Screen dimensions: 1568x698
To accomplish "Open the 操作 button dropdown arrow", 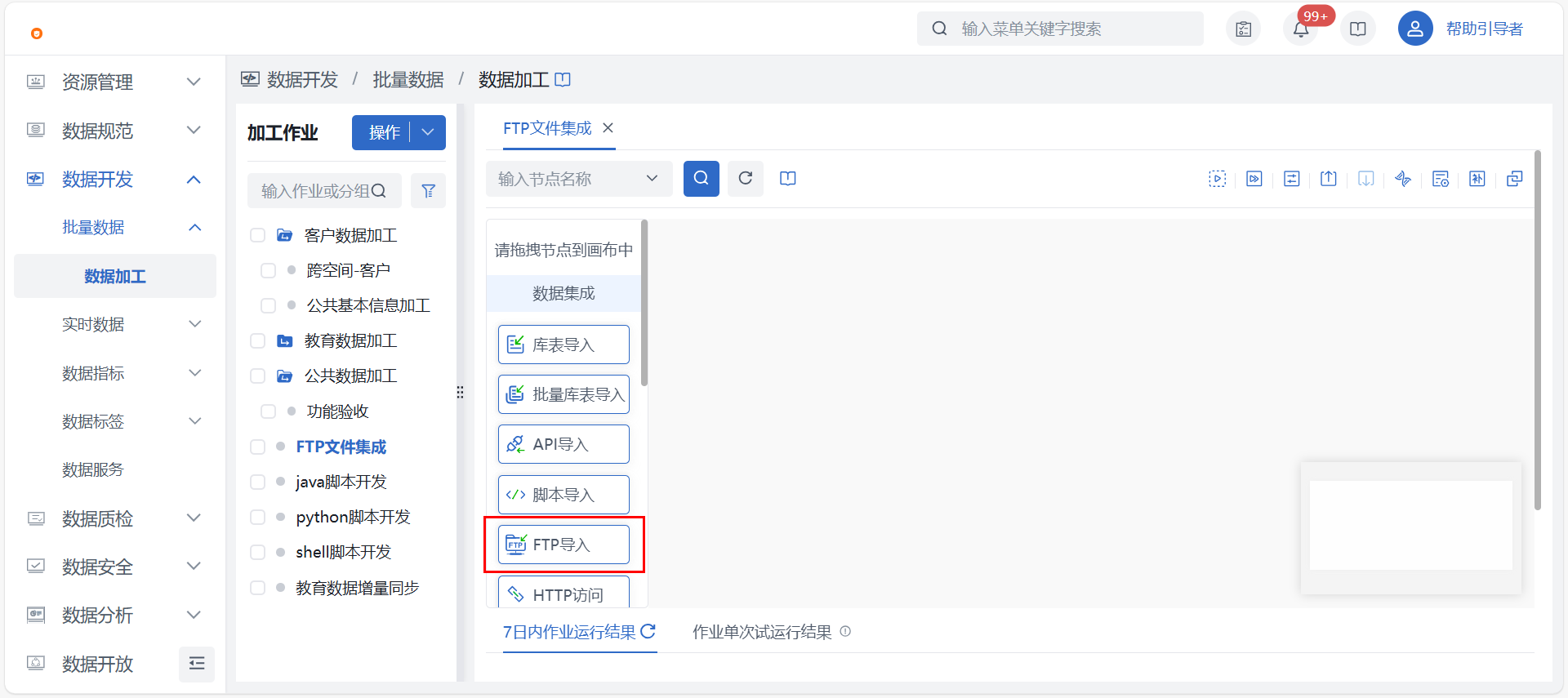I will [428, 132].
